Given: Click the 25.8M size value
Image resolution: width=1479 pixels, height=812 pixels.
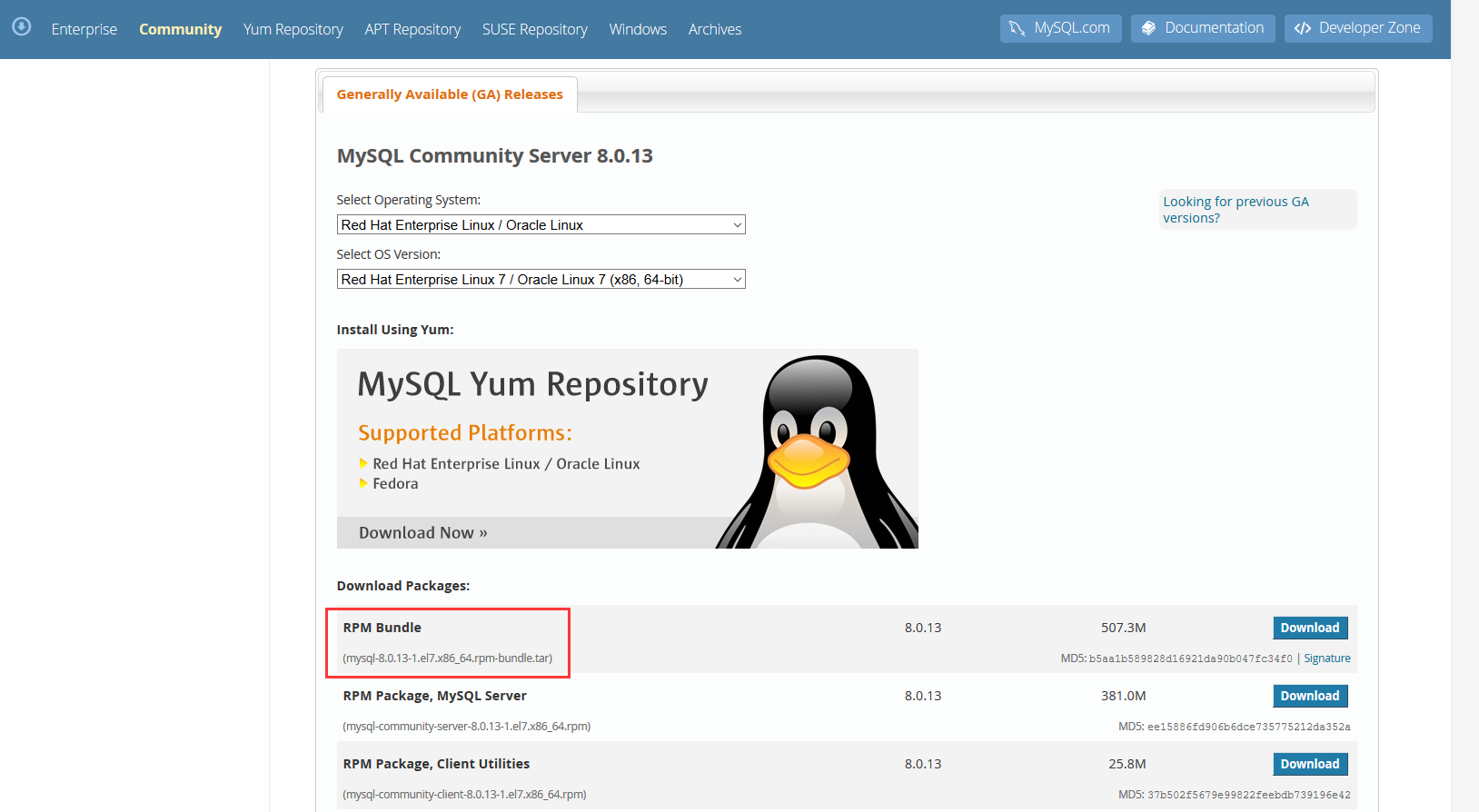Looking at the screenshot, I should tap(1127, 764).
